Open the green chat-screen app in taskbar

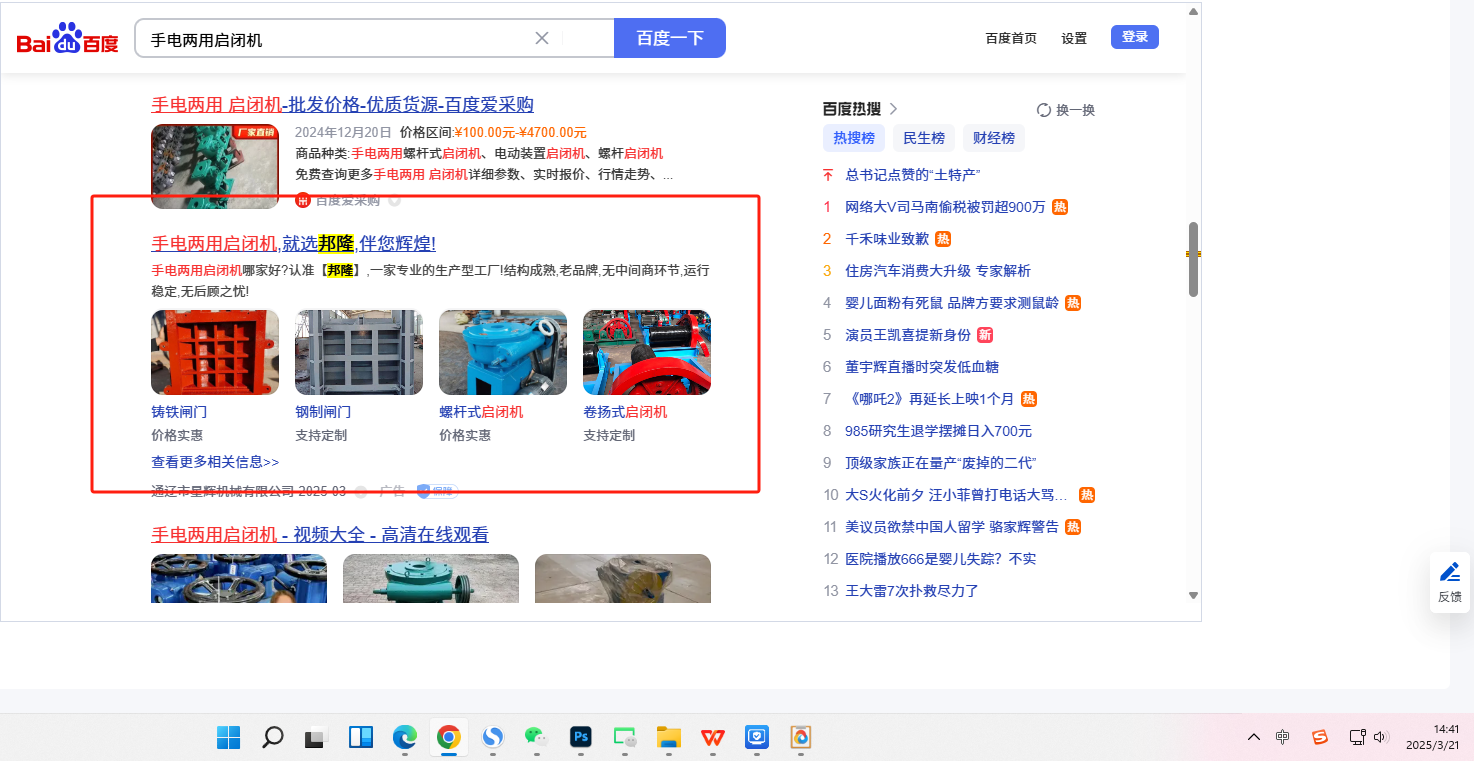tap(625, 738)
